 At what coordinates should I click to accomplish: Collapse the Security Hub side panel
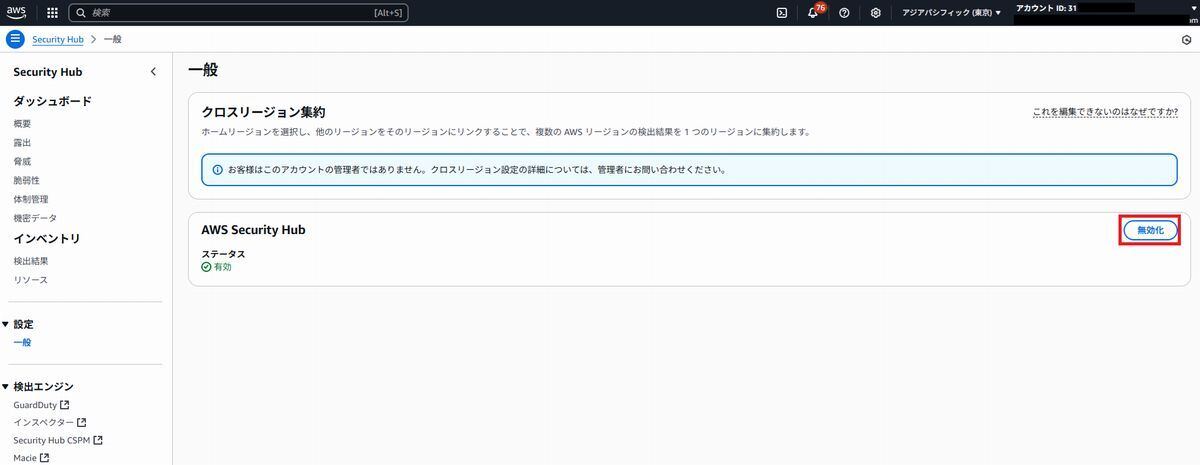pyautogui.click(x=153, y=72)
